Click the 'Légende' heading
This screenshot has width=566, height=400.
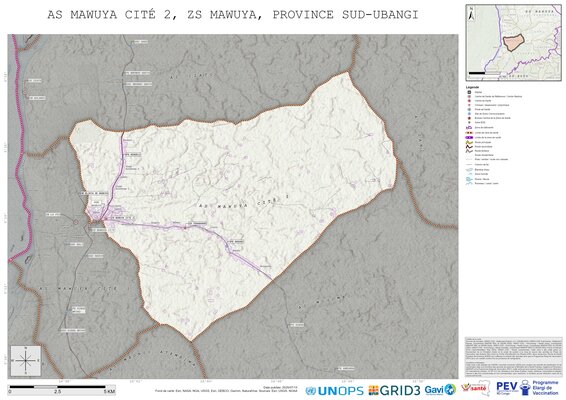(x=473, y=87)
